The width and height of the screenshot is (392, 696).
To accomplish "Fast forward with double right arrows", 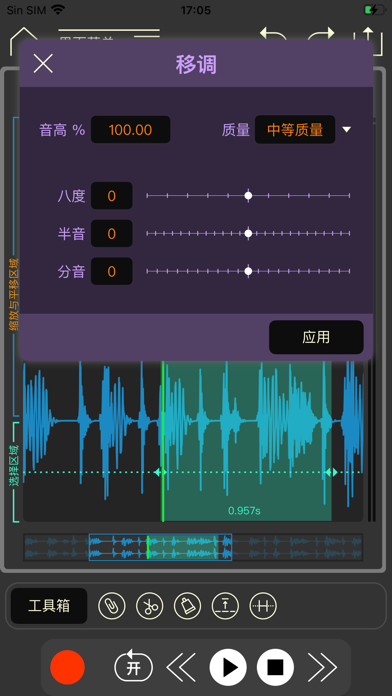I will point(323,667).
